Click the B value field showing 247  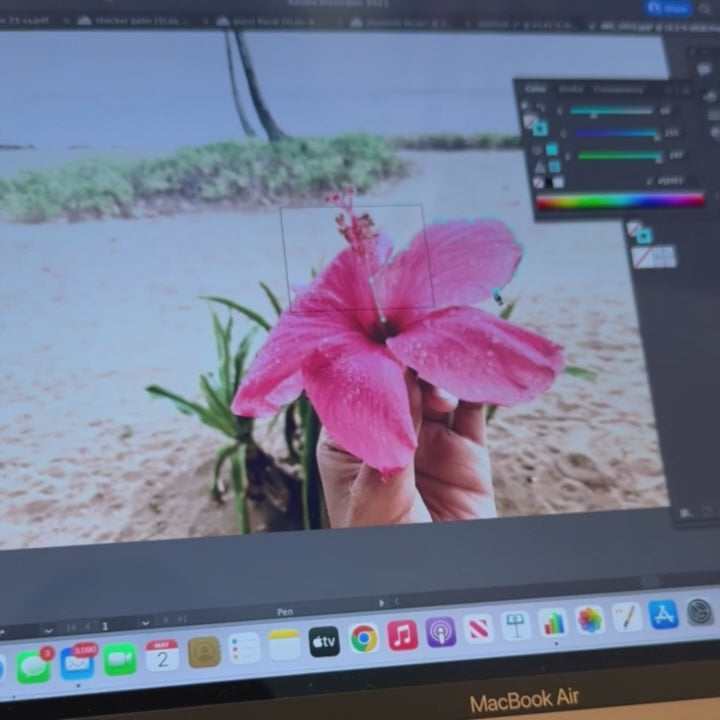pos(675,155)
